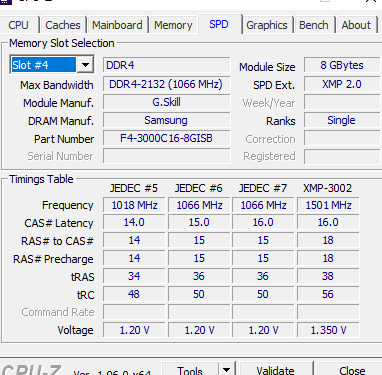Open the Caches tab
Viewport: 382px width, 375px height.
click(x=63, y=25)
